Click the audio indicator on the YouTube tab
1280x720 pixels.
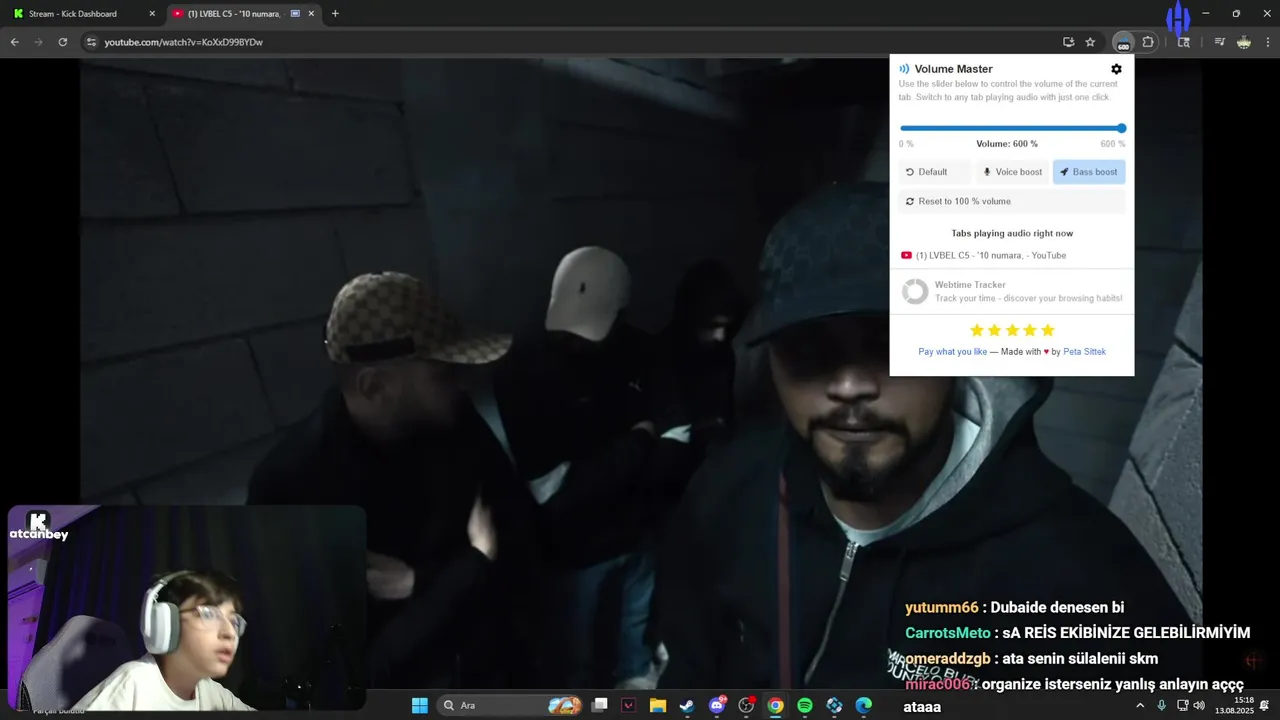coord(295,14)
